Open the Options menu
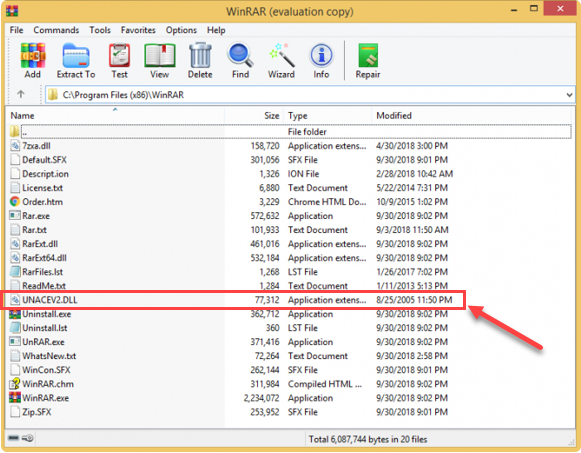The width and height of the screenshot is (581, 453). click(181, 30)
